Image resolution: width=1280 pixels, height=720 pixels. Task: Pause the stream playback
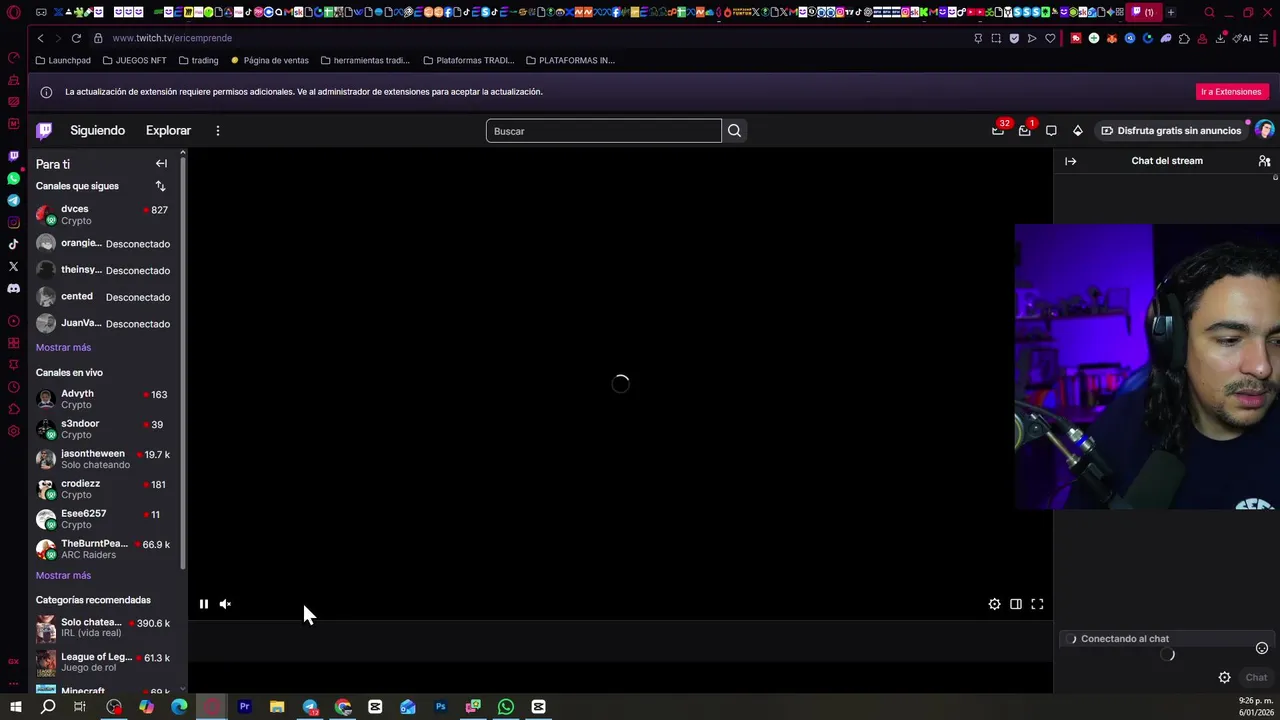(203, 604)
